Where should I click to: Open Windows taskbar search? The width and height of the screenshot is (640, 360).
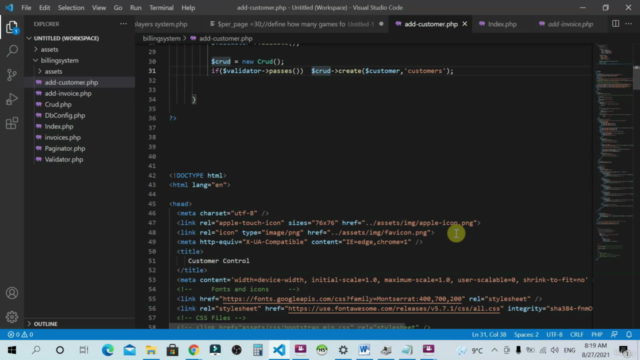click(x=36, y=350)
